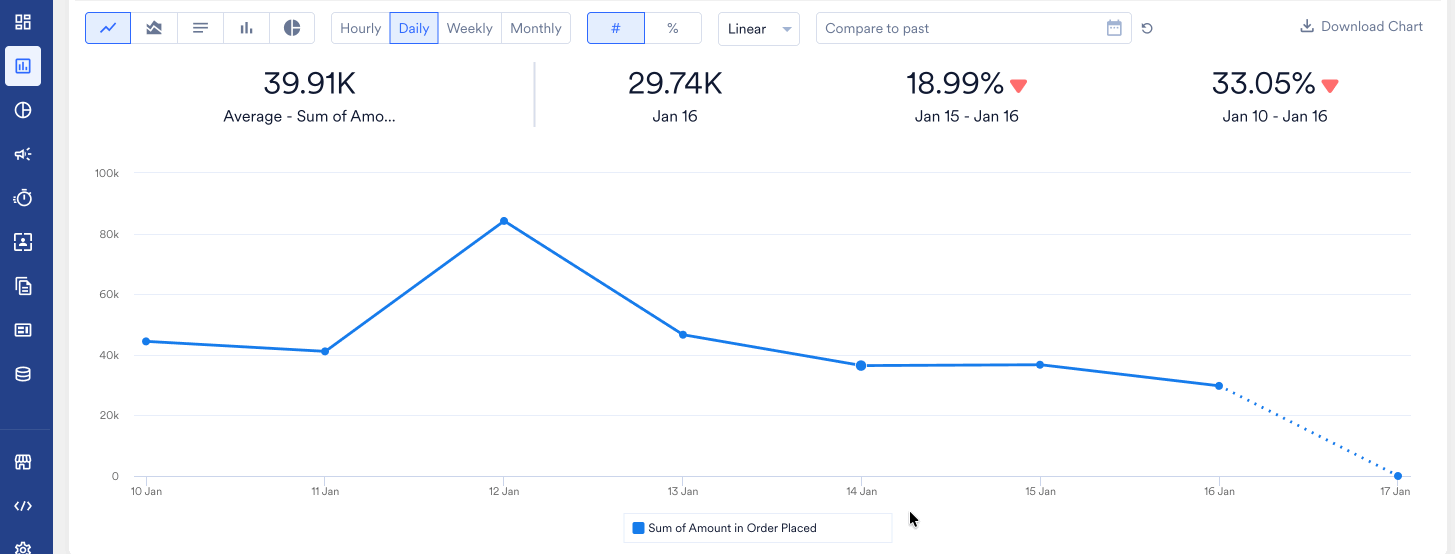Switch chart to area chart view
Image resolution: width=1455 pixels, height=554 pixels.
tap(154, 28)
